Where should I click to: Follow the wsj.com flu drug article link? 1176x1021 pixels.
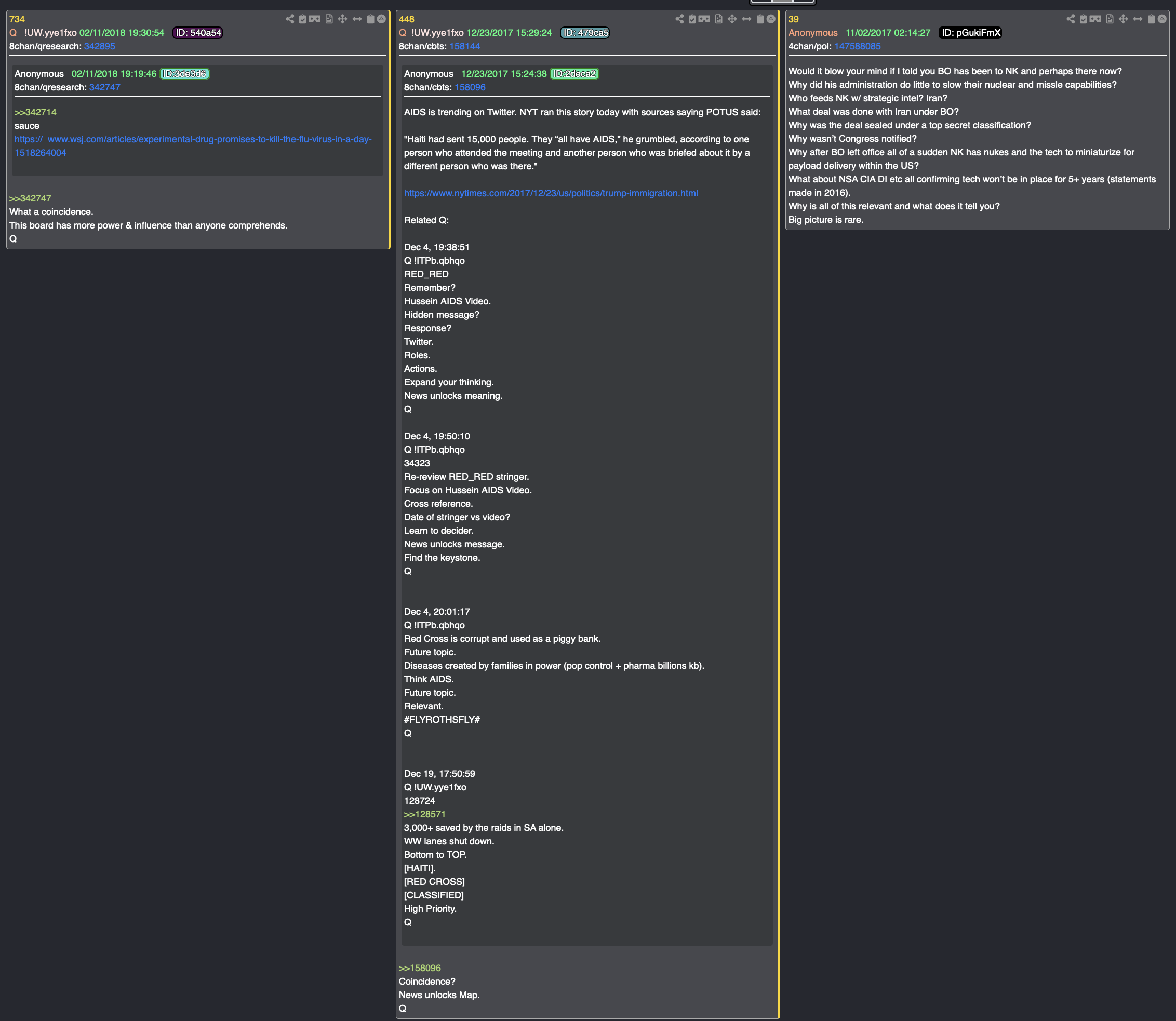193,146
